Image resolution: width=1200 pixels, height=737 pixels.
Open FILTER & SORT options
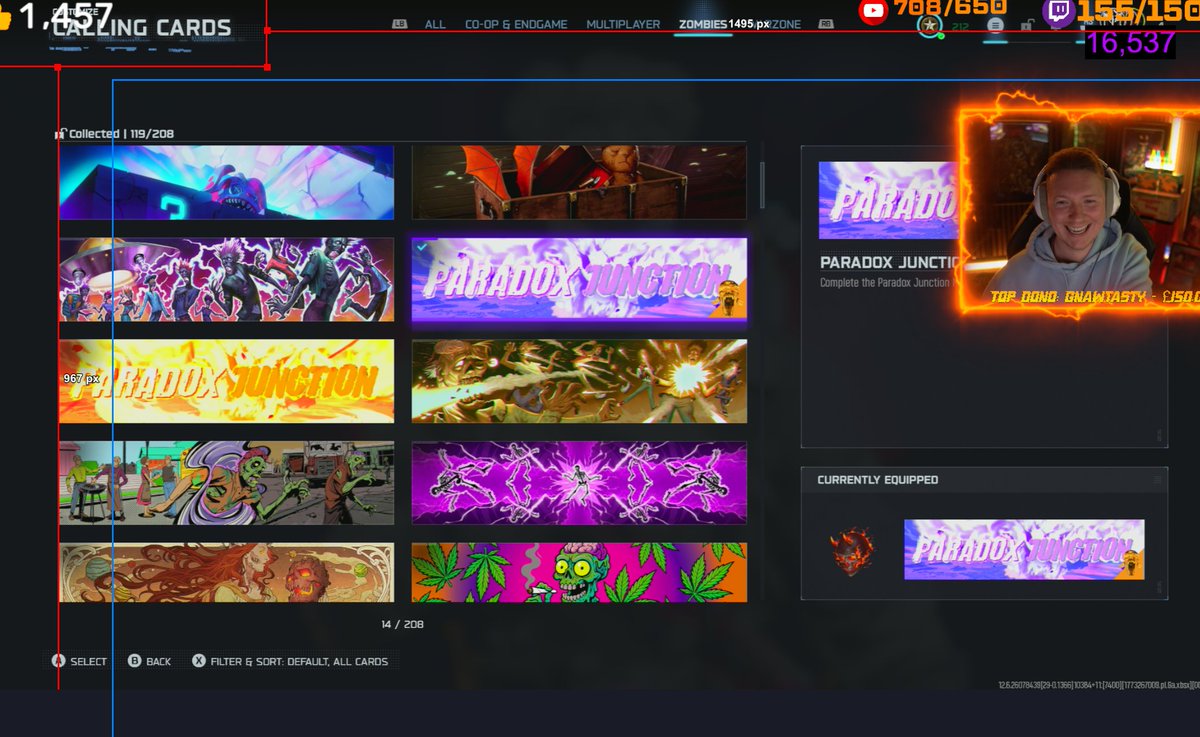[290, 661]
